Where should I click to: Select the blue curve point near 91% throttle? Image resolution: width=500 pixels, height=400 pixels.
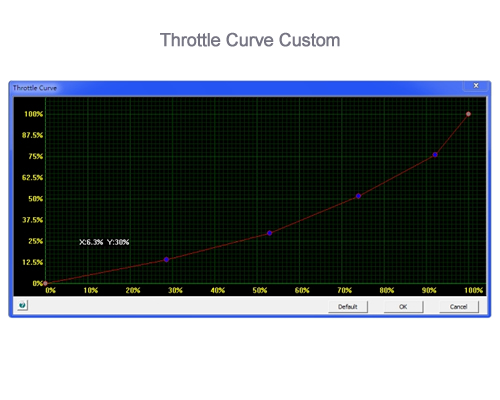[435, 155]
